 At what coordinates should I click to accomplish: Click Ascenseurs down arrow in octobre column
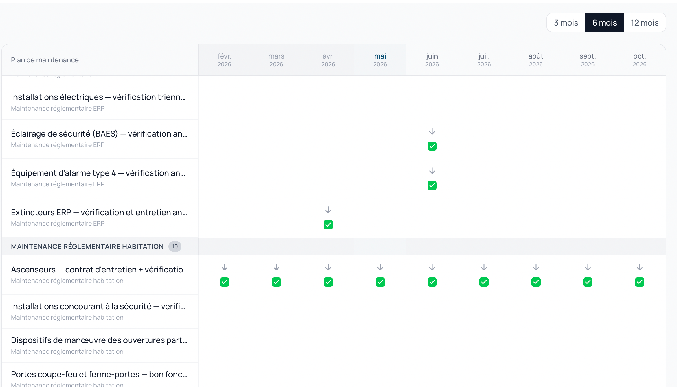(639, 267)
